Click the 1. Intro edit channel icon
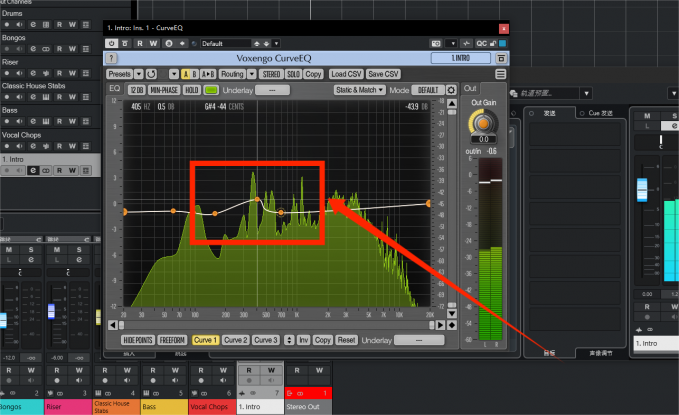 (x=33, y=171)
